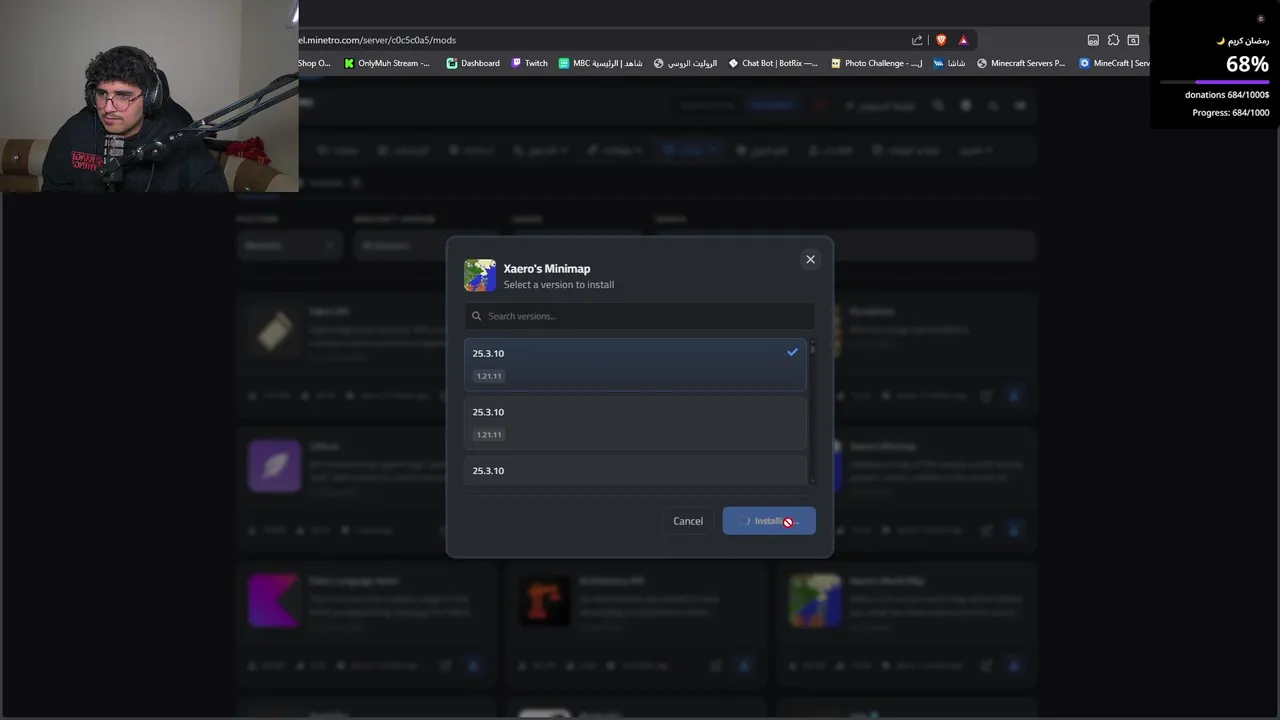Click the purple Twitch bookmark icon
This screenshot has width=1280, height=720.
point(516,63)
